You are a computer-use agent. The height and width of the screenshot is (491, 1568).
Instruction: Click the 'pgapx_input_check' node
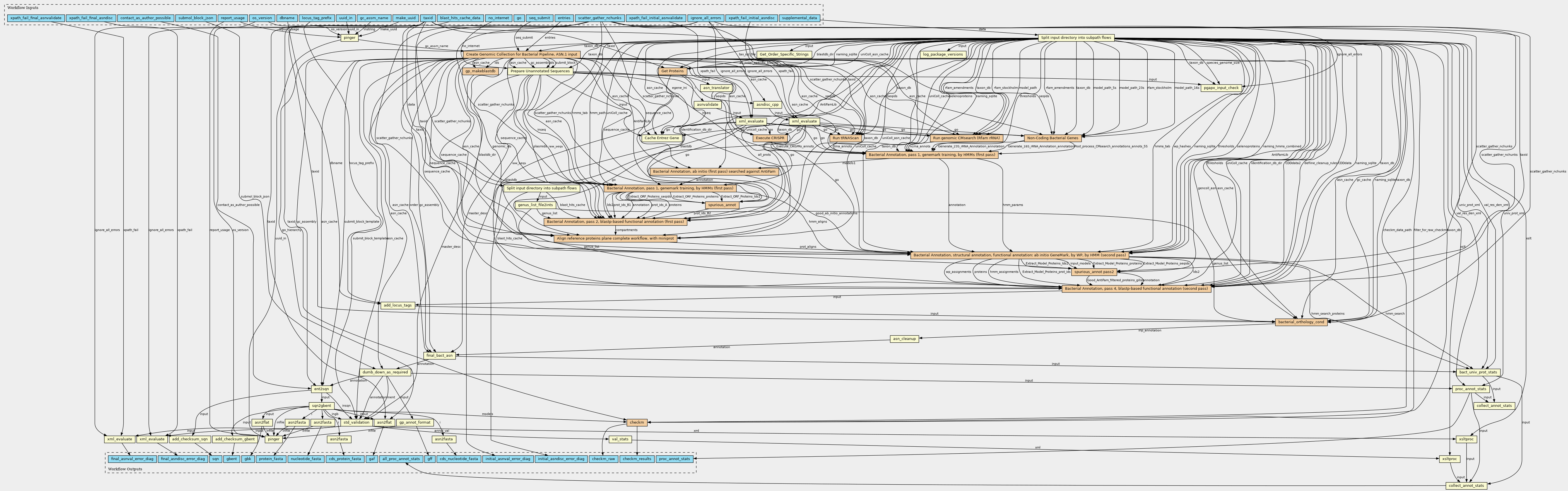tap(1222, 88)
